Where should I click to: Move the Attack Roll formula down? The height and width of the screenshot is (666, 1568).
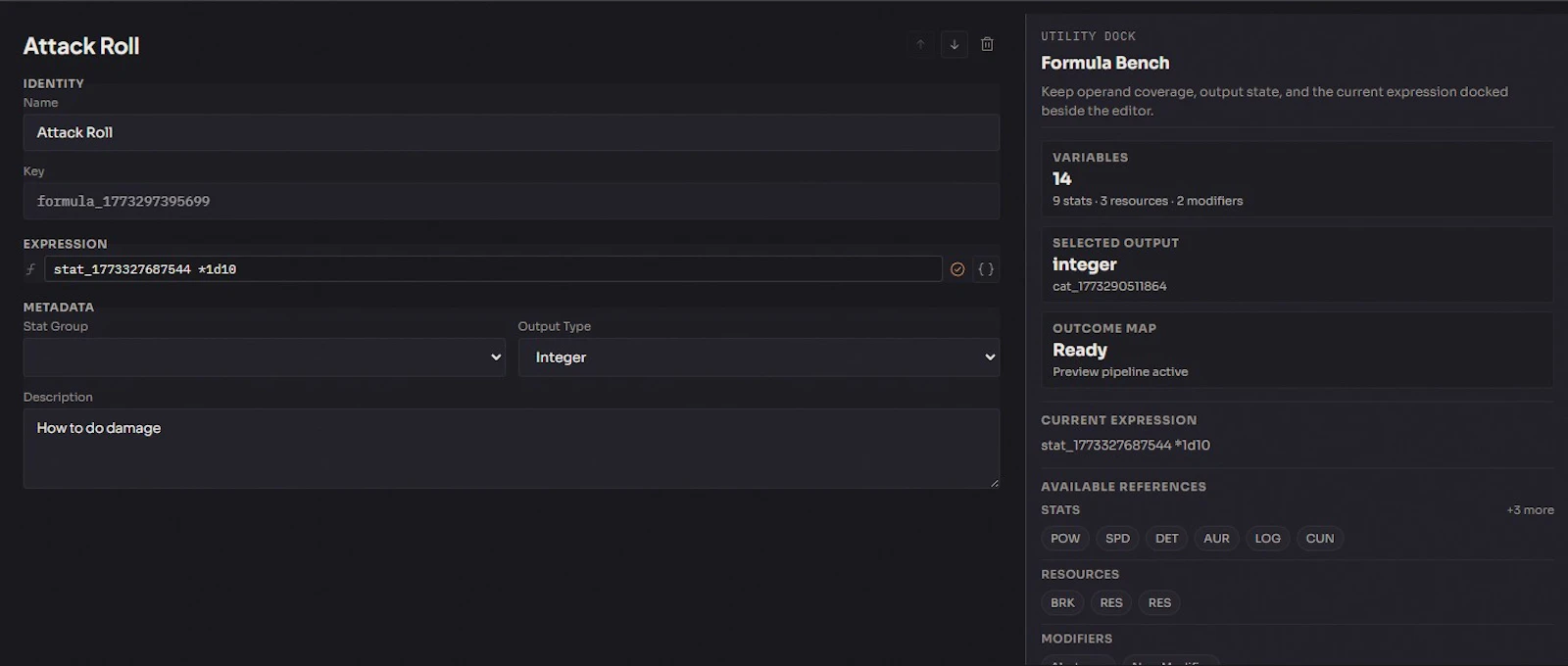tap(955, 44)
